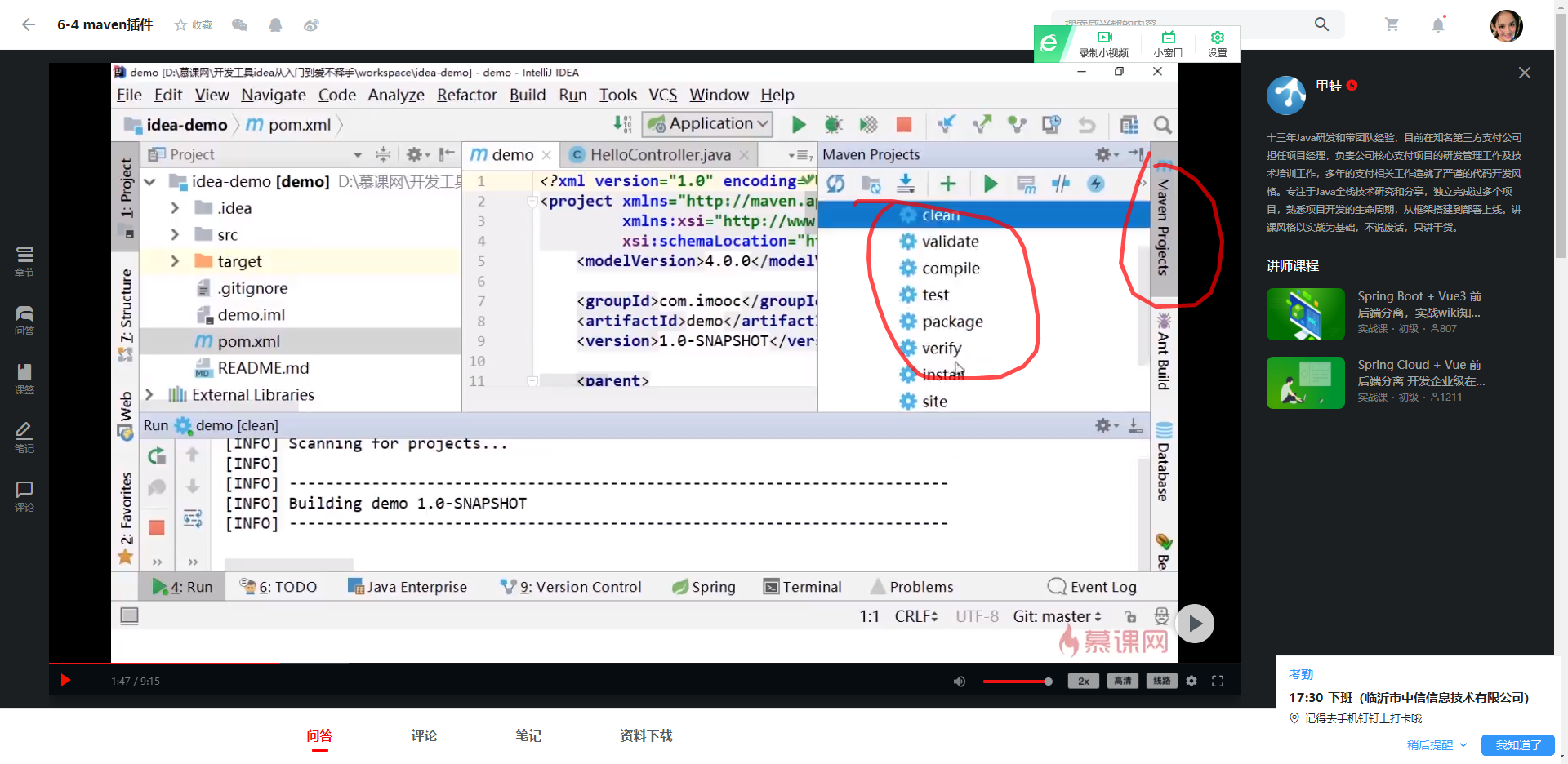Select README.md in the project tree
Image resolution: width=1568 pixels, height=764 pixels.
pyautogui.click(x=263, y=368)
